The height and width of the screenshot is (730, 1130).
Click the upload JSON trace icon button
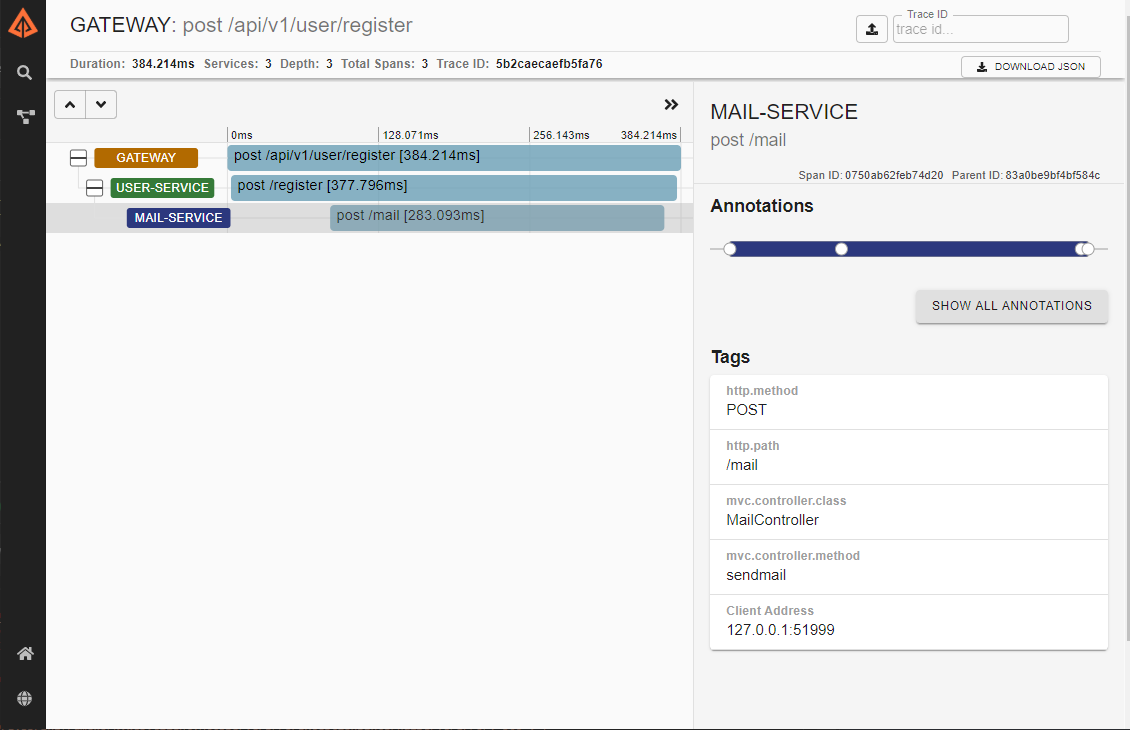pos(871,29)
